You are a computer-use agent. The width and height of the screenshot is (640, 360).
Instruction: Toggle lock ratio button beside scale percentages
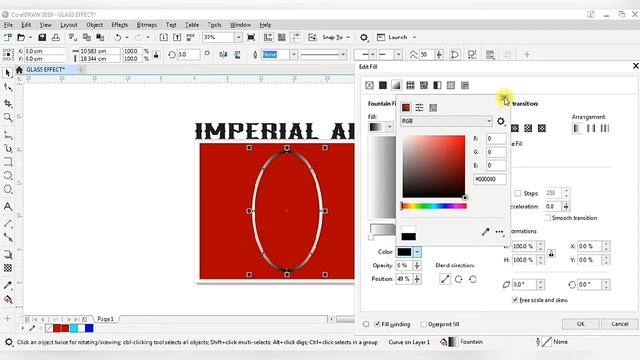156,55
